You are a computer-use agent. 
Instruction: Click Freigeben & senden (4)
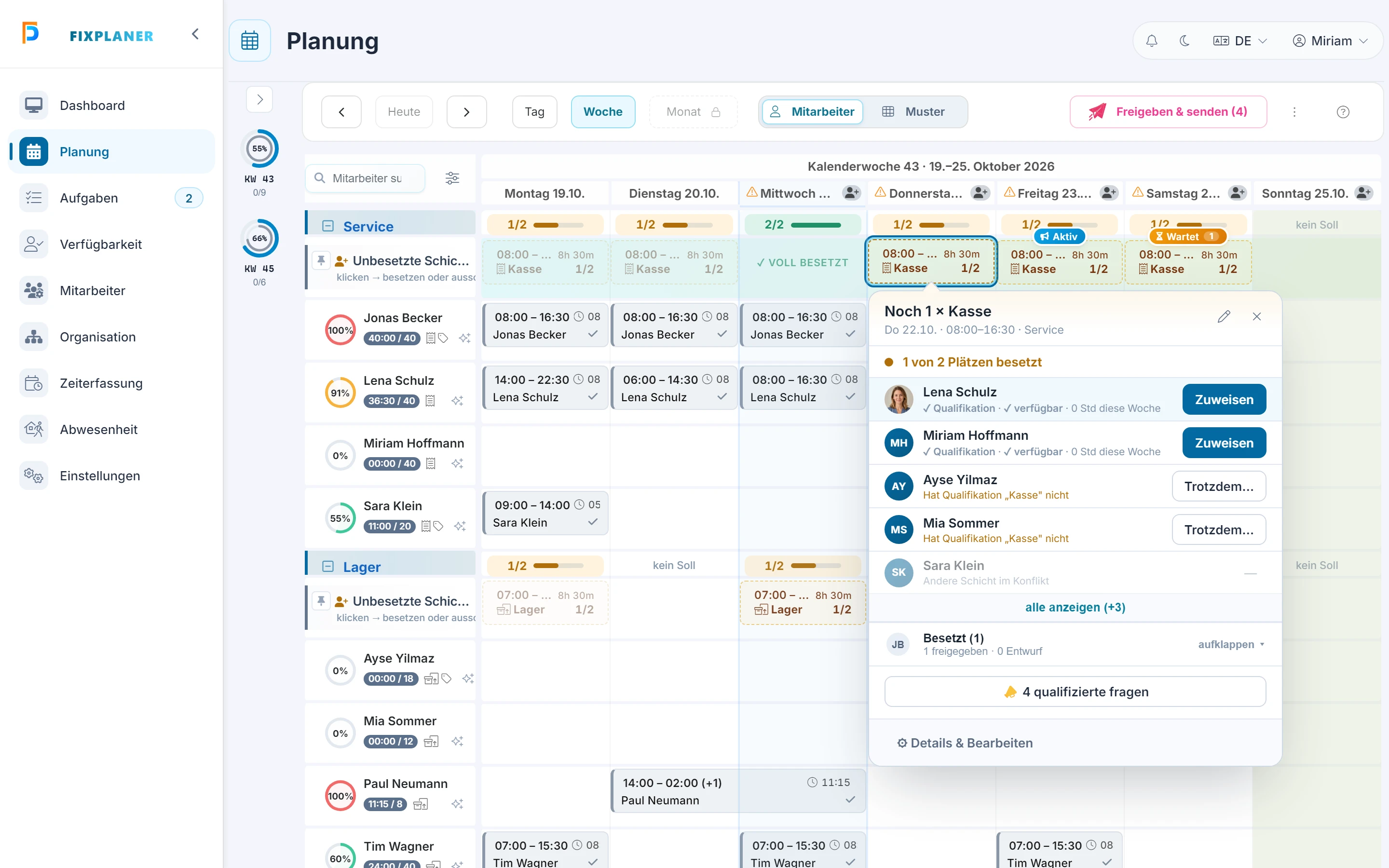[x=1168, y=112]
